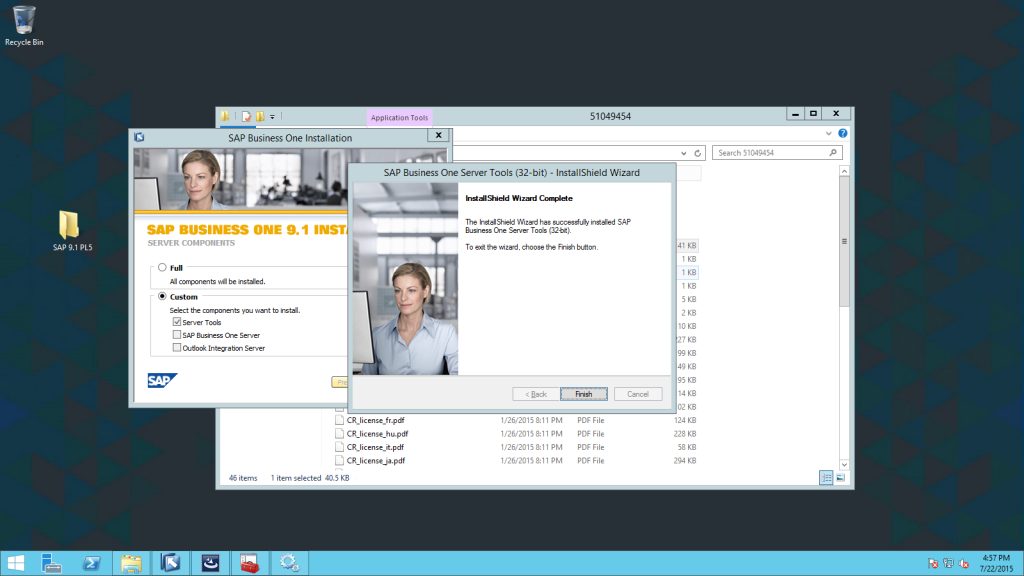The width and height of the screenshot is (1024, 576).
Task: Click the muted volume tray icon
Action: tap(964, 564)
